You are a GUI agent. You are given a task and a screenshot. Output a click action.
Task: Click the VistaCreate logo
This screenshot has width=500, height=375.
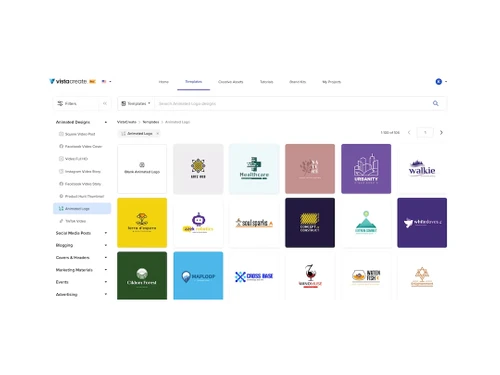pos(68,81)
